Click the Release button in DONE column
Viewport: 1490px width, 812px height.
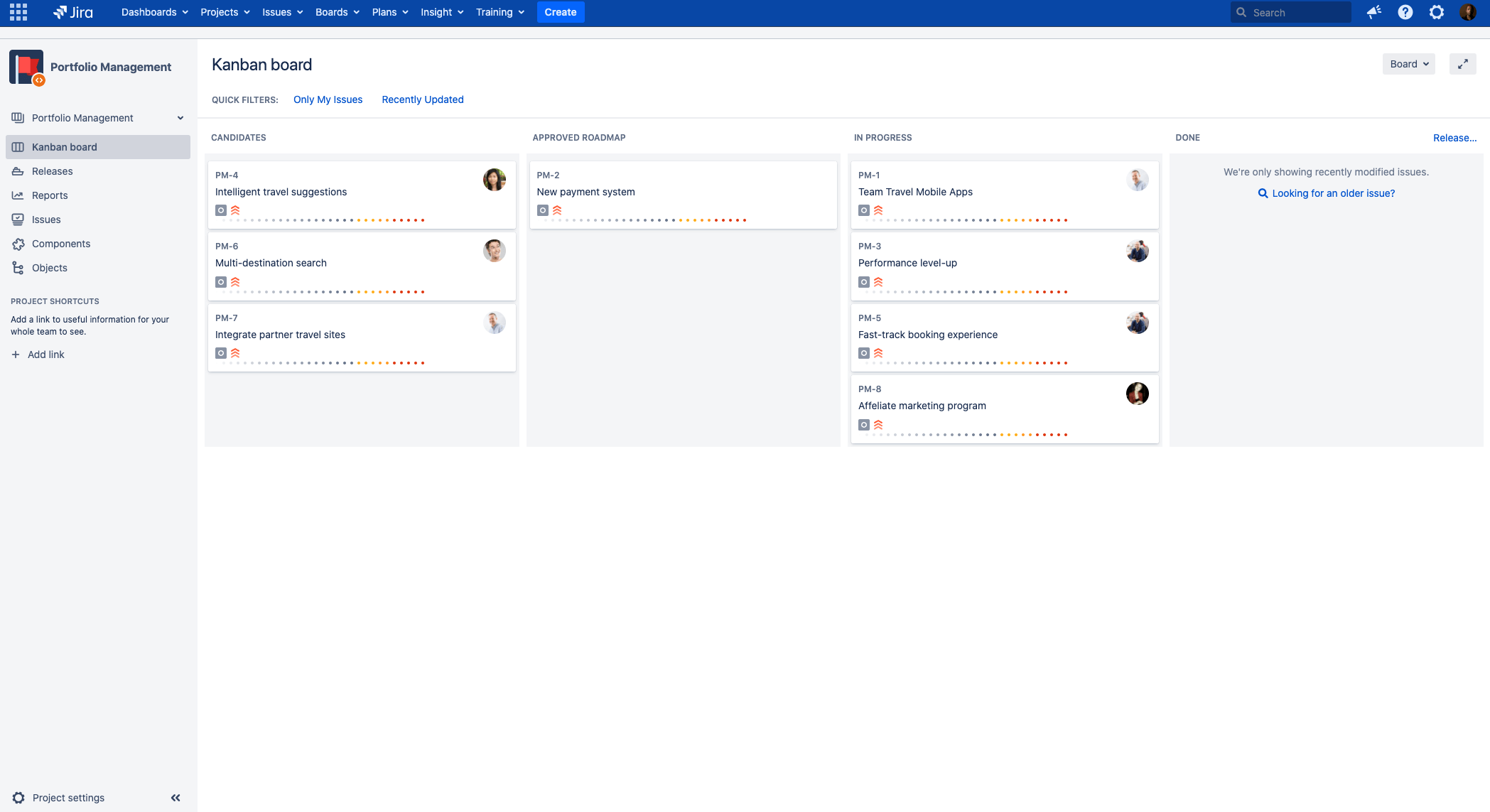pos(1455,137)
